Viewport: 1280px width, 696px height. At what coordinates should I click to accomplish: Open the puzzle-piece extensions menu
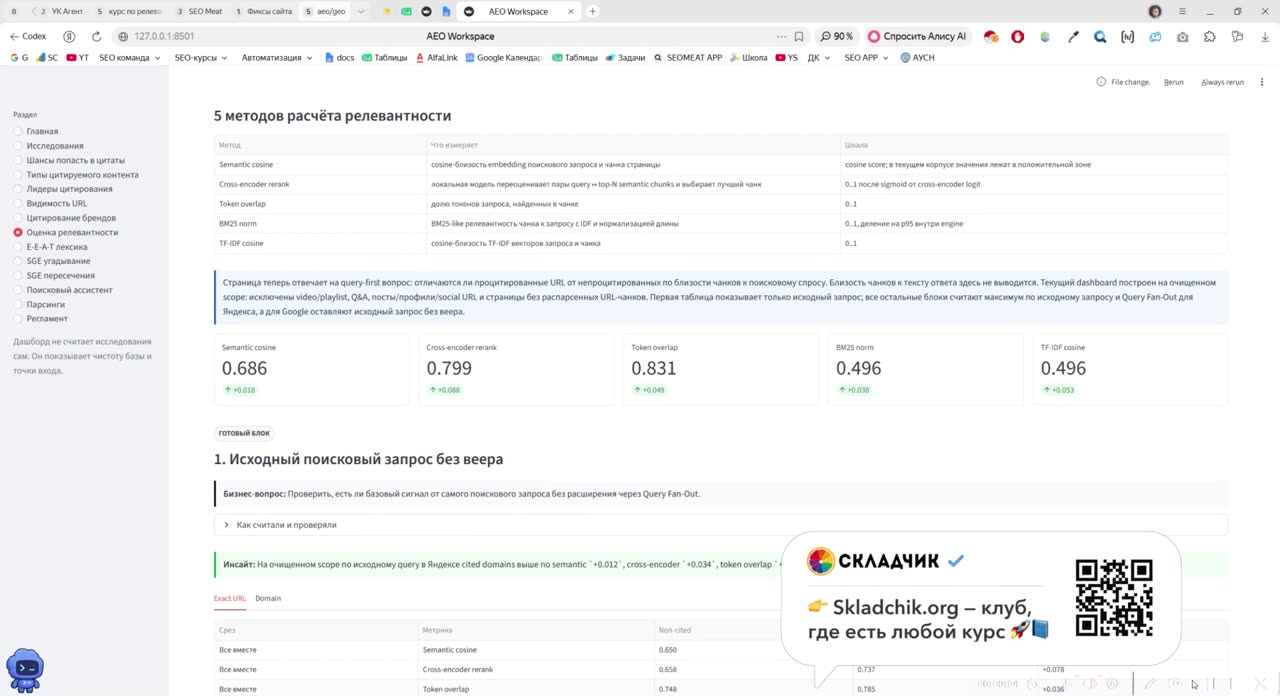[x=1210, y=36]
